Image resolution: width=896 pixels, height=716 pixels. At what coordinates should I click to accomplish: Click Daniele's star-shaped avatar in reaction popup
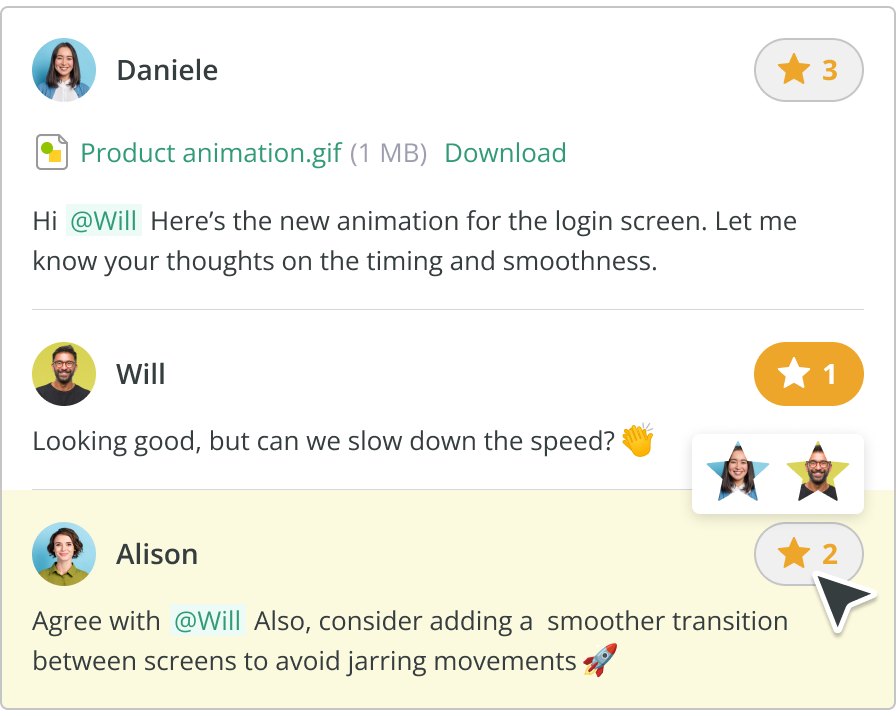[737, 472]
